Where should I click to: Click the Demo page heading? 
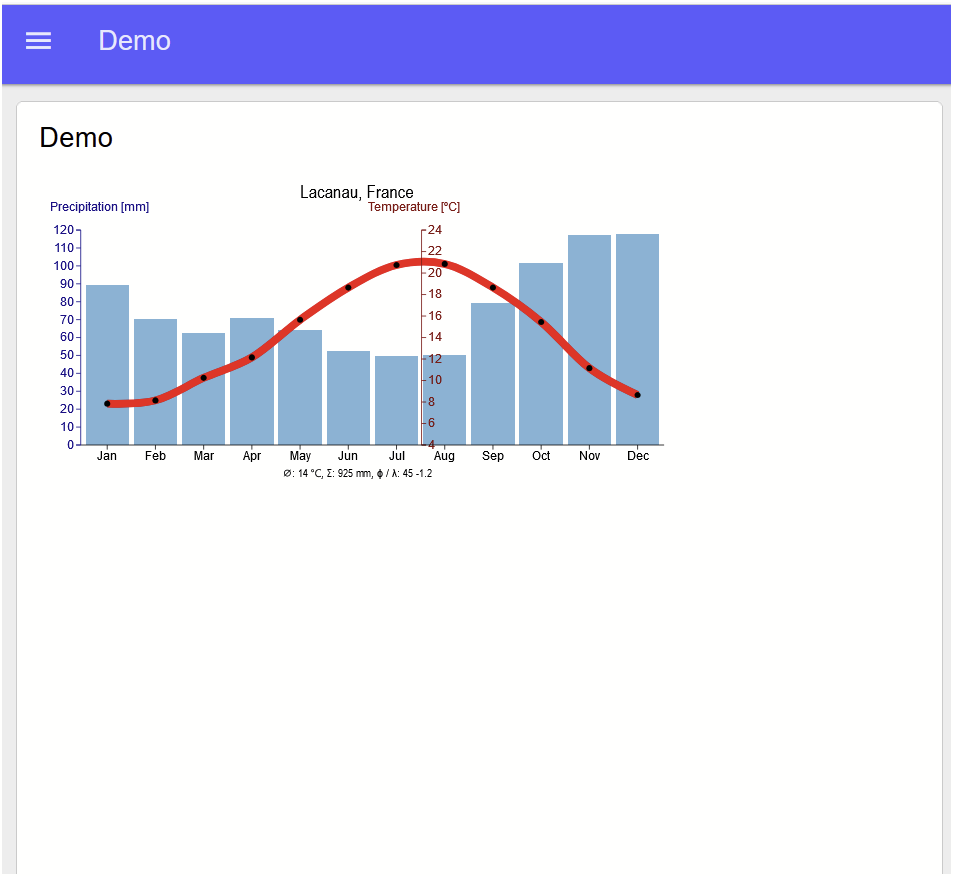(76, 137)
